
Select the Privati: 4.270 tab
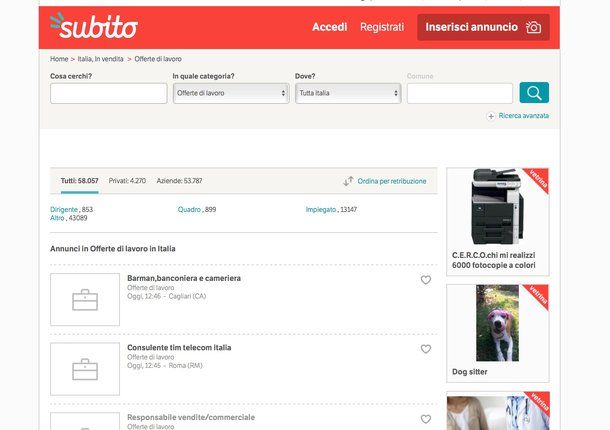pos(127,181)
